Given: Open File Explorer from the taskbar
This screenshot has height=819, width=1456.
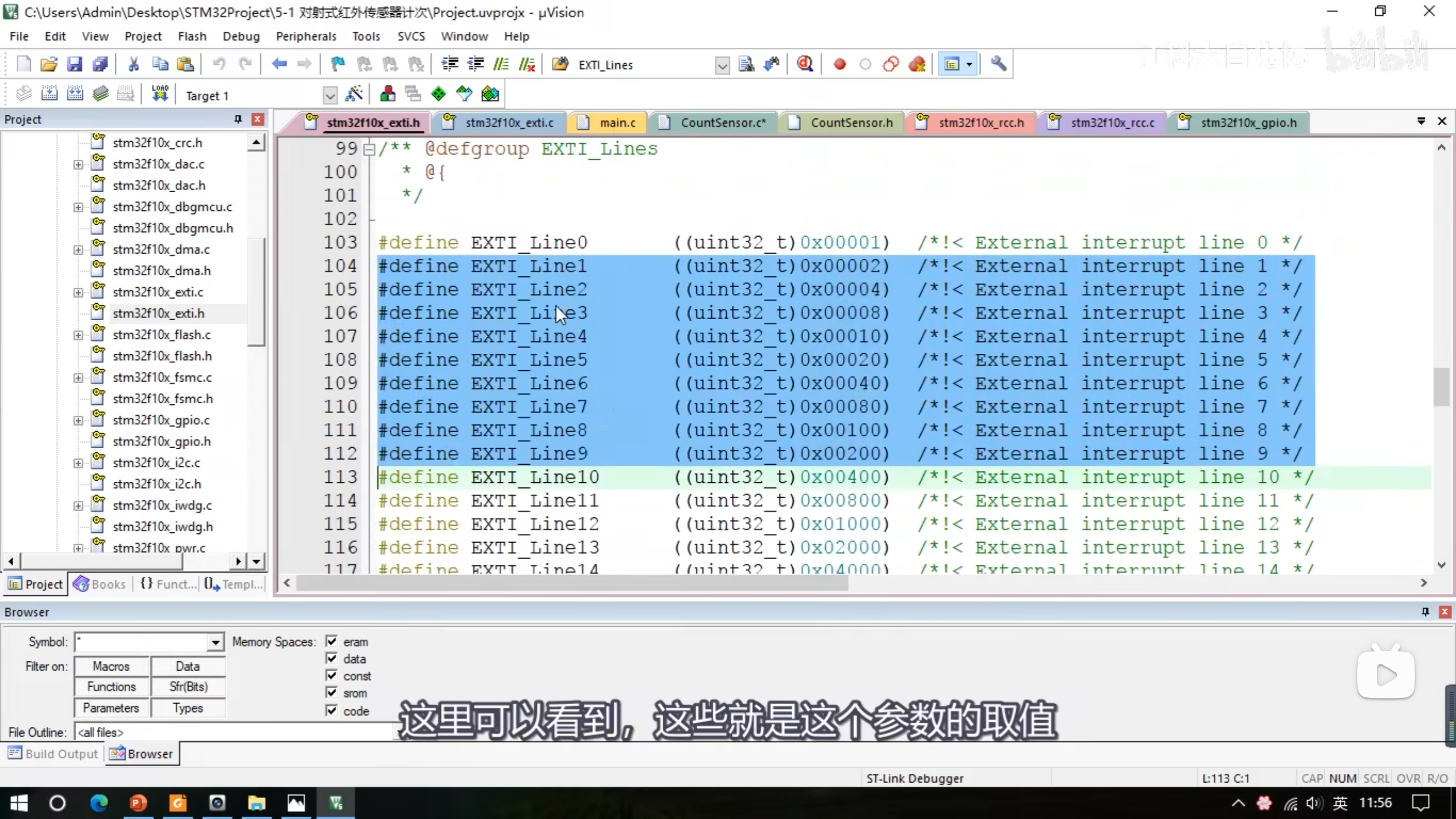Looking at the screenshot, I should (257, 803).
